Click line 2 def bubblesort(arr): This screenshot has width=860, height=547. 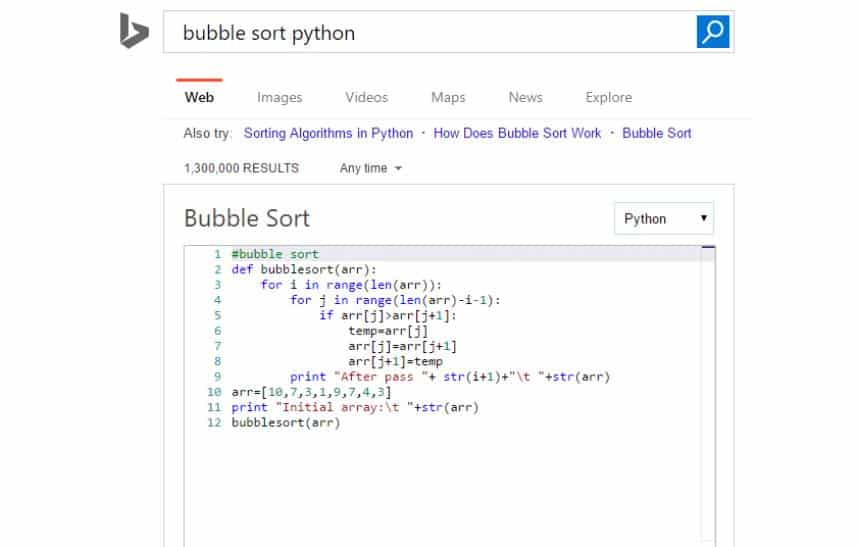(304, 269)
